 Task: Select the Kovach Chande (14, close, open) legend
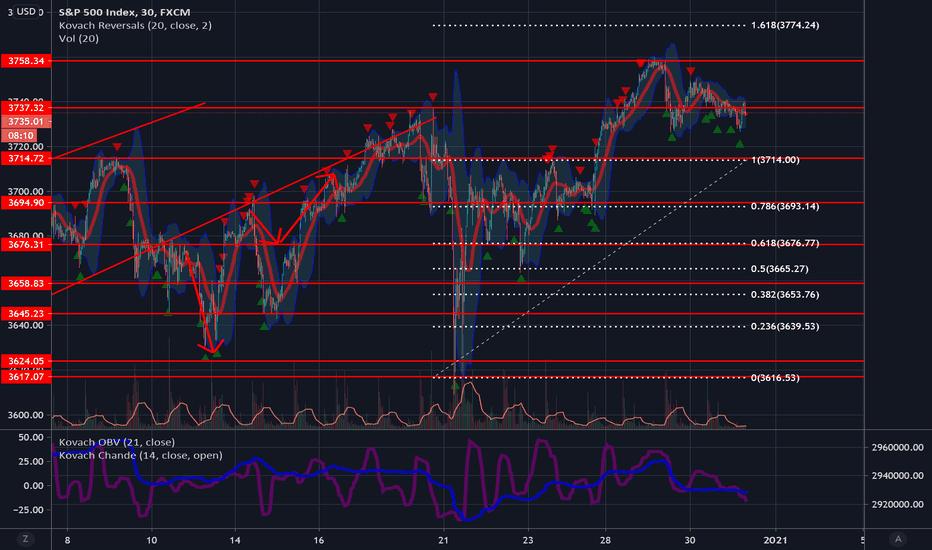coord(140,455)
